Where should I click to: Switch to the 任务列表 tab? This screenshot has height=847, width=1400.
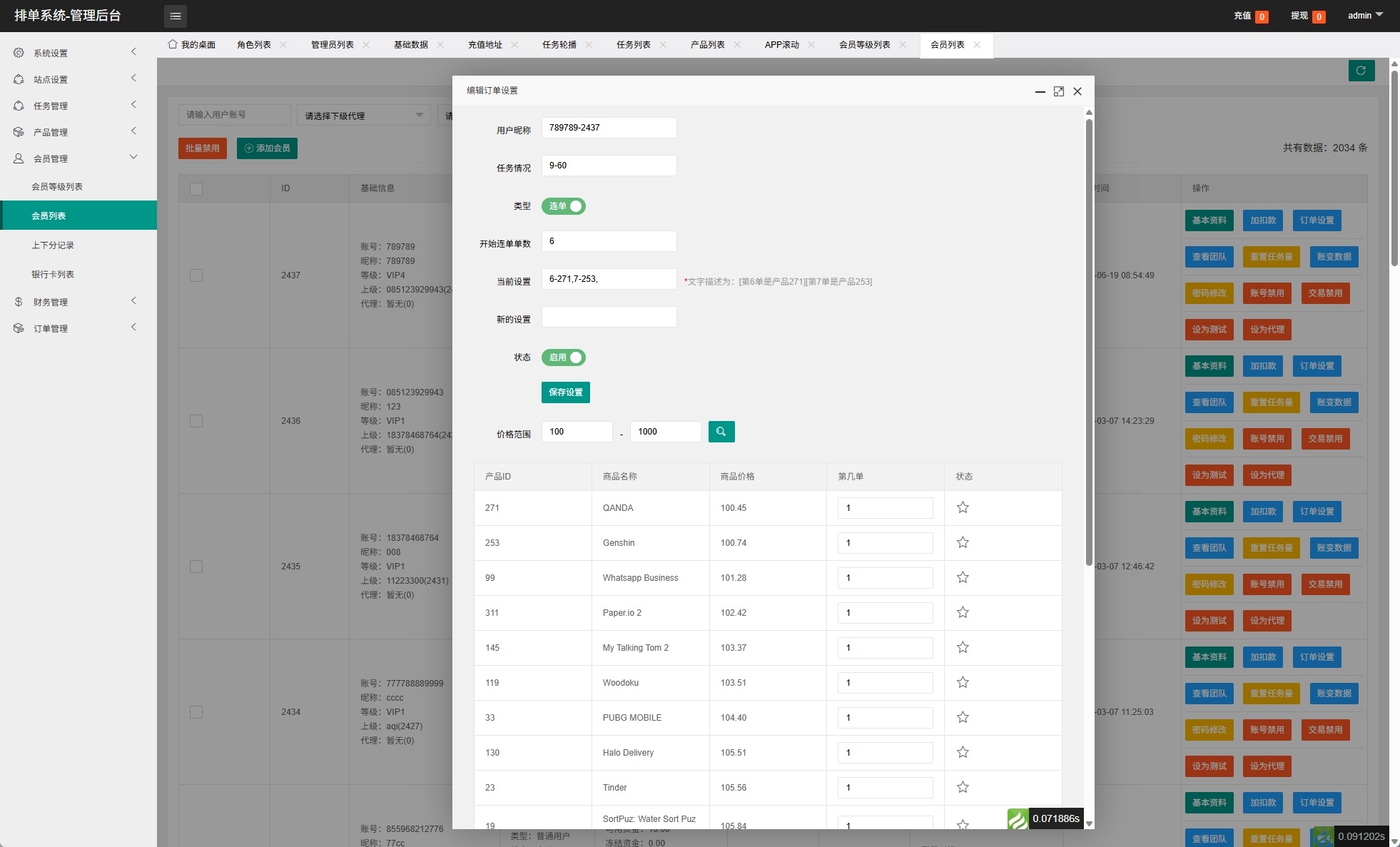click(x=633, y=45)
